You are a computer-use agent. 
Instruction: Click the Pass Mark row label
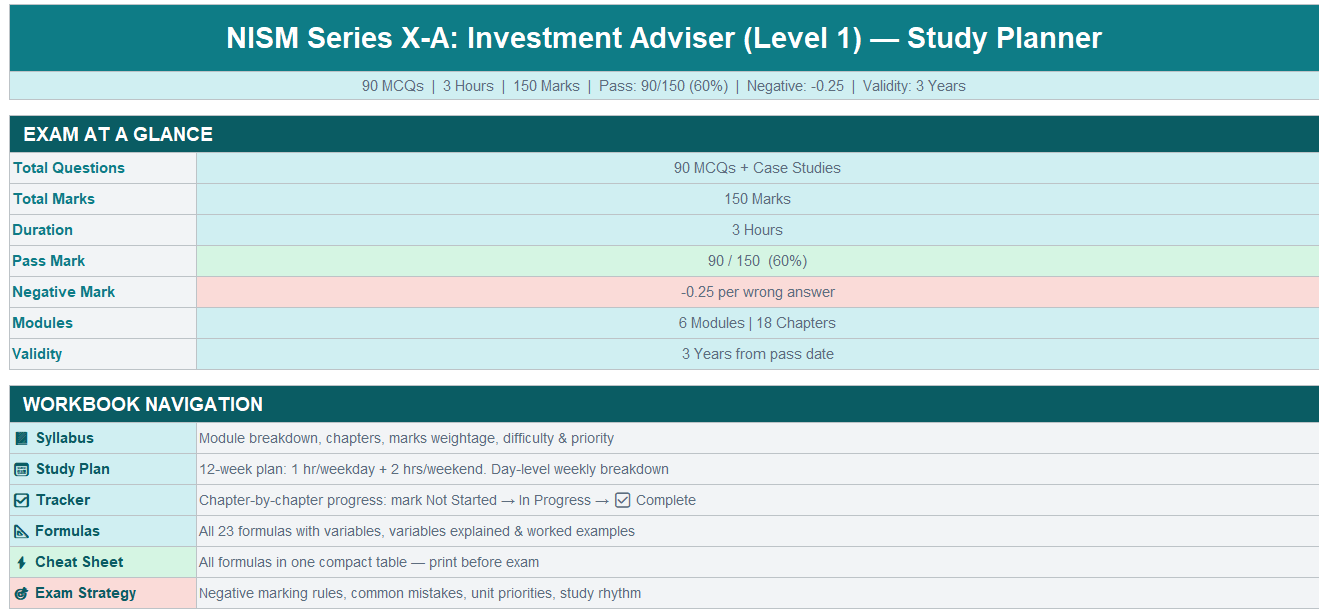[x=48, y=260]
